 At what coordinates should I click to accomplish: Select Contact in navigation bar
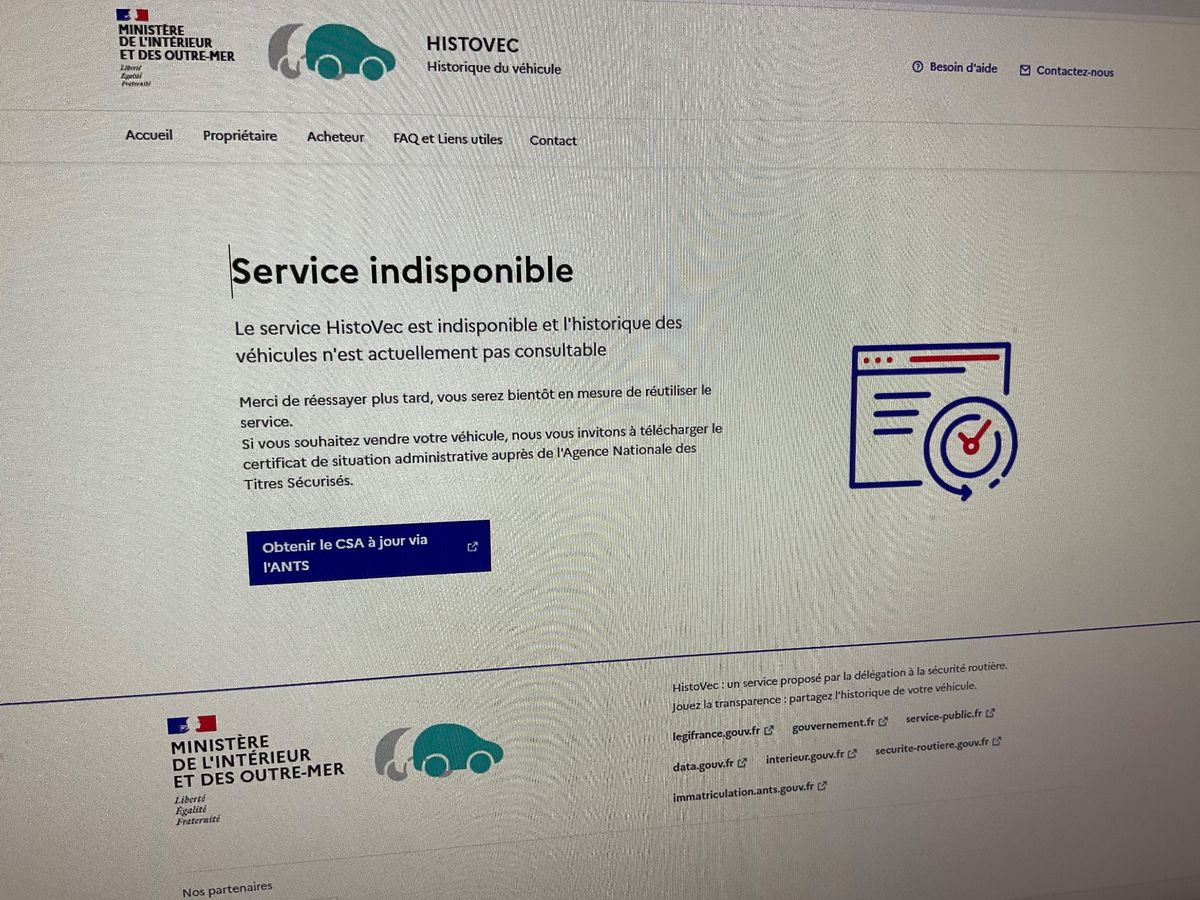click(553, 141)
